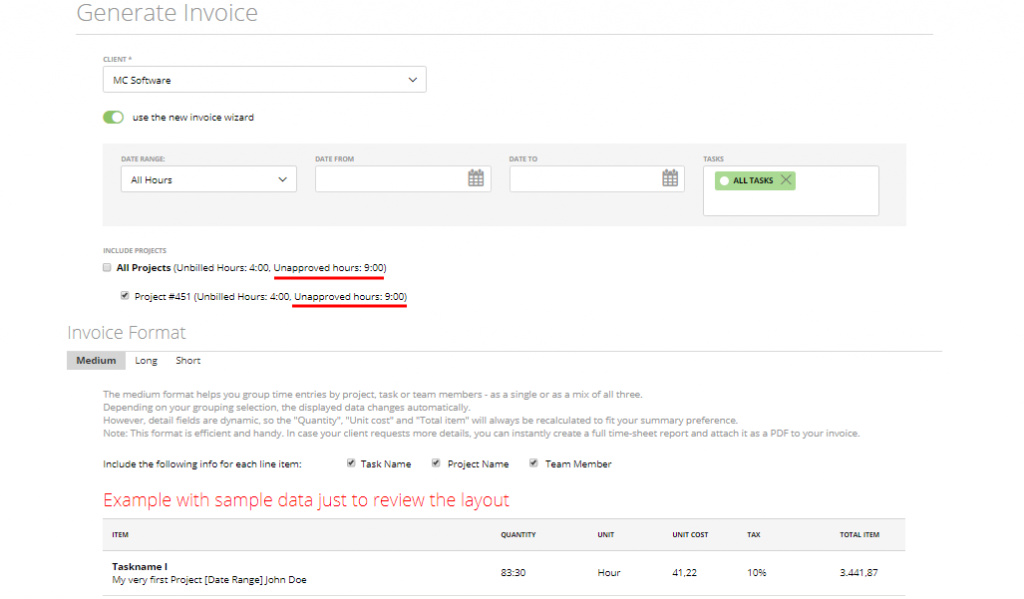Remove the ALL TASKS filter chip
The width and height of the screenshot is (1024, 599).
pos(785,180)
